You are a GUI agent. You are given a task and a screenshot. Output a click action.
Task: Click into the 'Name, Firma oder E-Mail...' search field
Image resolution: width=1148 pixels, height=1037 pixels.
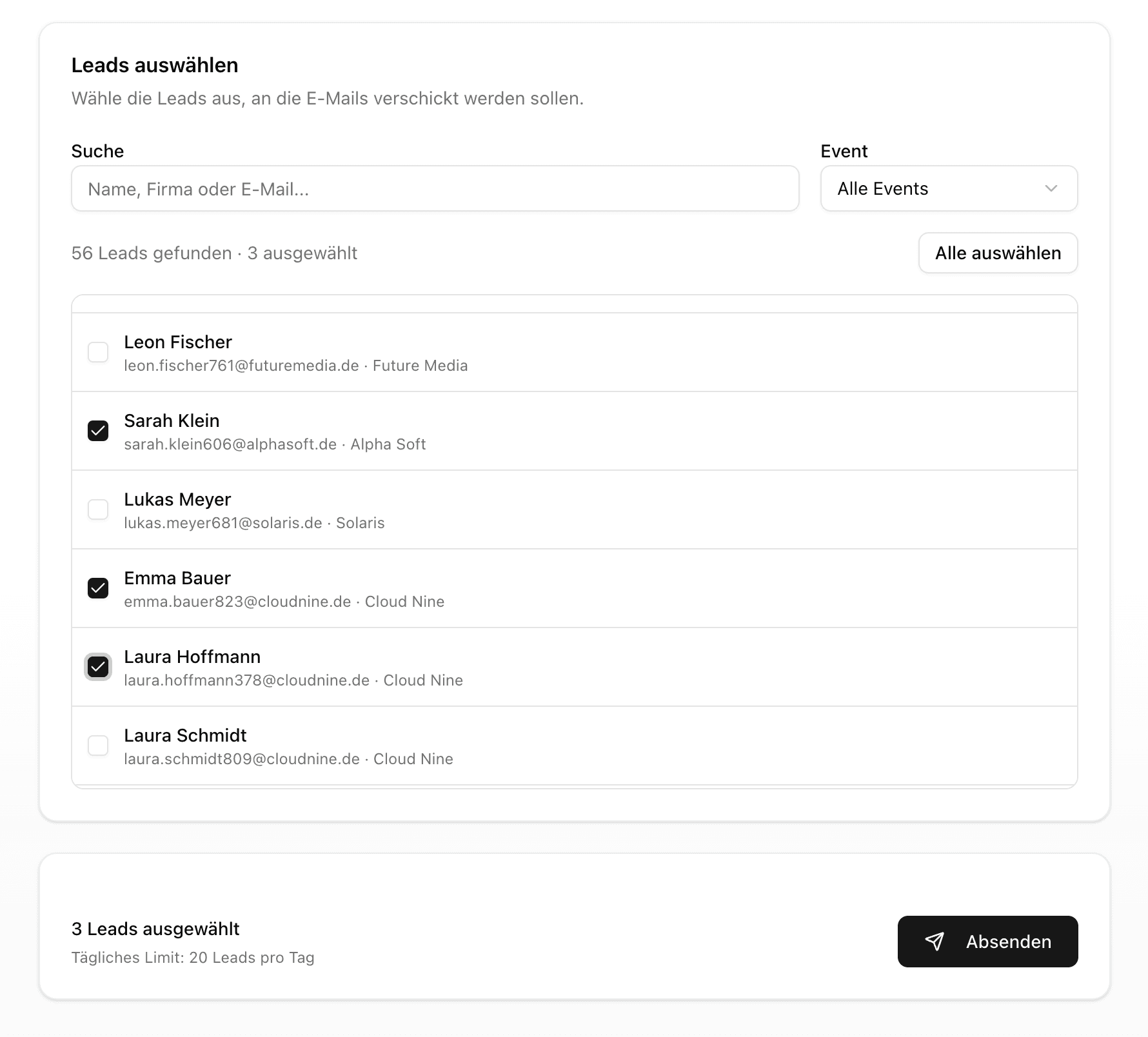[435, 188]
